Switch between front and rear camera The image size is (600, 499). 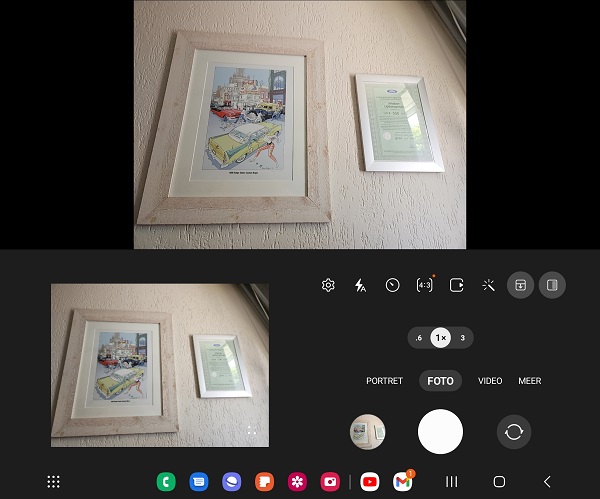click(x=514, y=432)
